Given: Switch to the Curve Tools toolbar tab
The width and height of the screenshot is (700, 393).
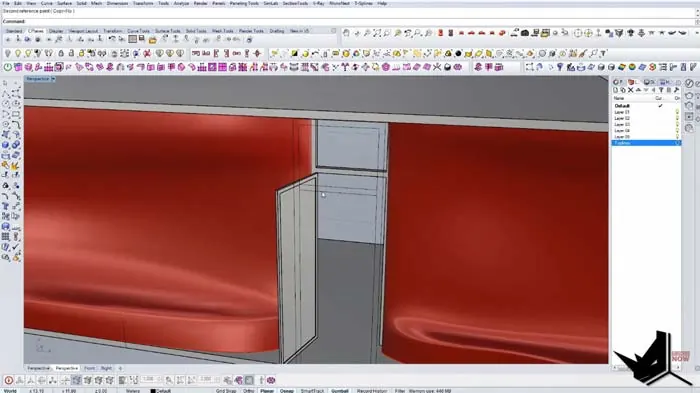Looking at the screenshot, I should (x=138, y=31).
